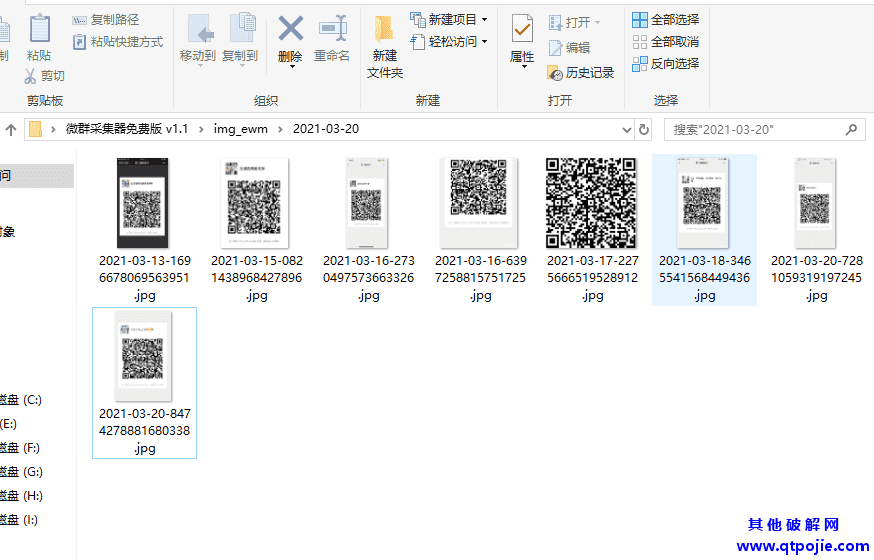The height and width of the screenshot is (560, 874).
Task: Select highlighted quick access item in sidebar
Action: [x=37, y=176]
